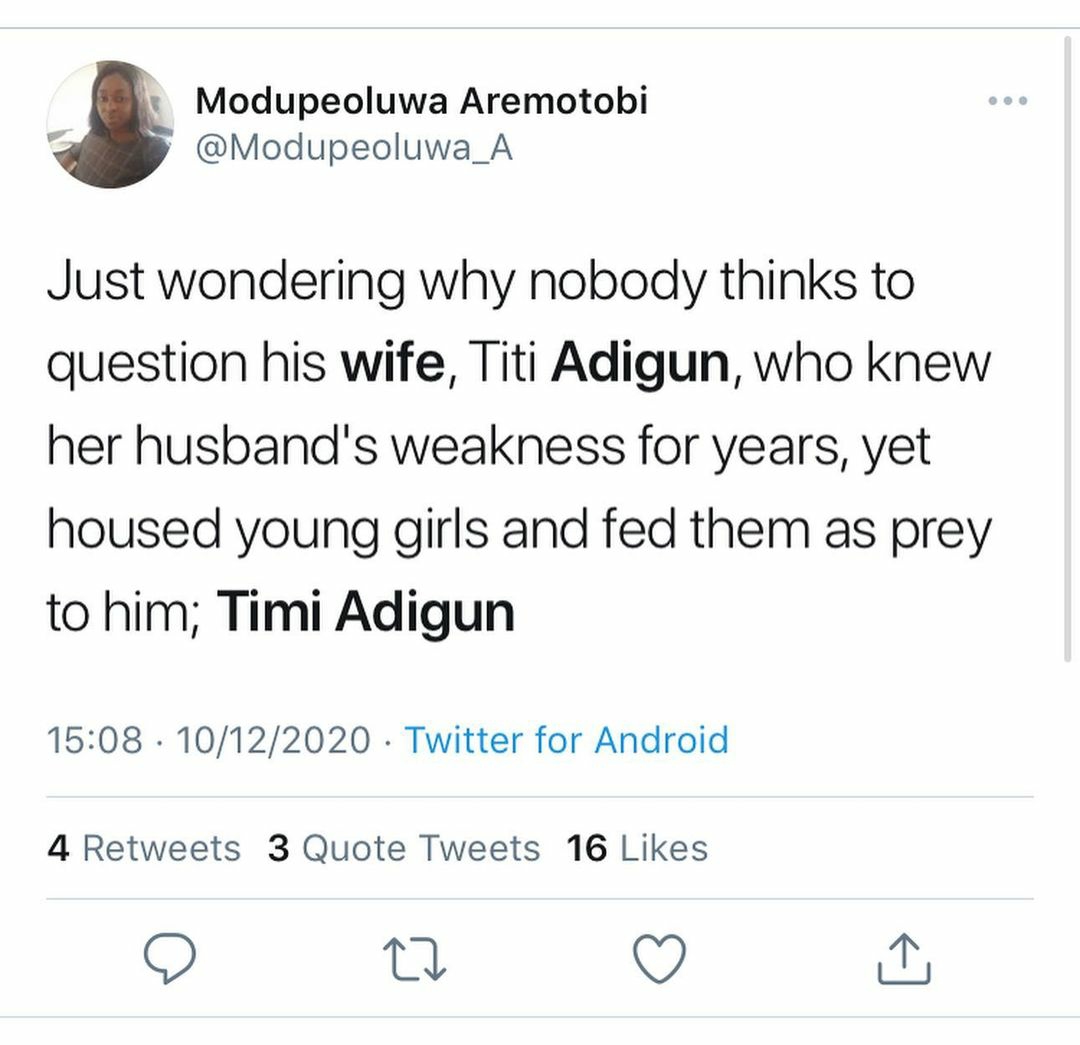Click the bold 'Timi Adigun' name
Viewport: 1080px width, 1045px height.
365,611
